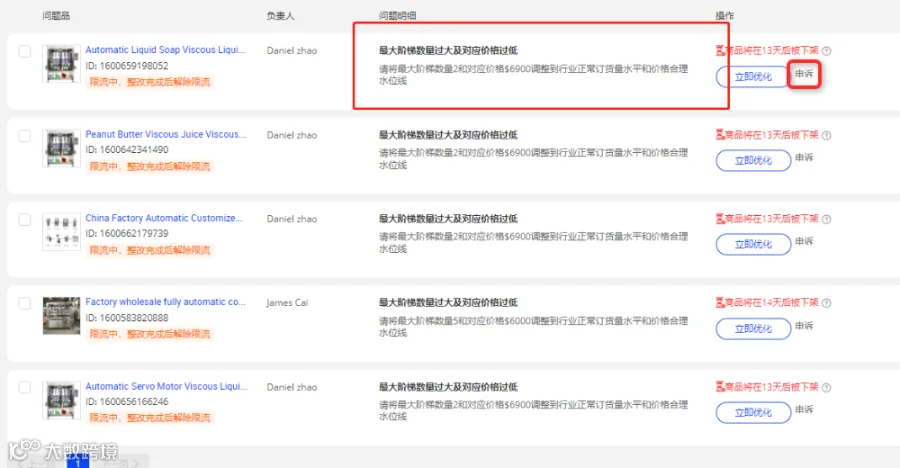Click help icon beside Servo Motor delisting warning
Screen dimensions: 900x468
pos(827,388)
